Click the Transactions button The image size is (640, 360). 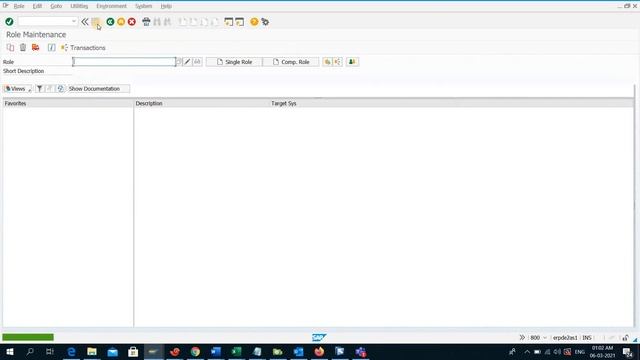tap(83, 48)
